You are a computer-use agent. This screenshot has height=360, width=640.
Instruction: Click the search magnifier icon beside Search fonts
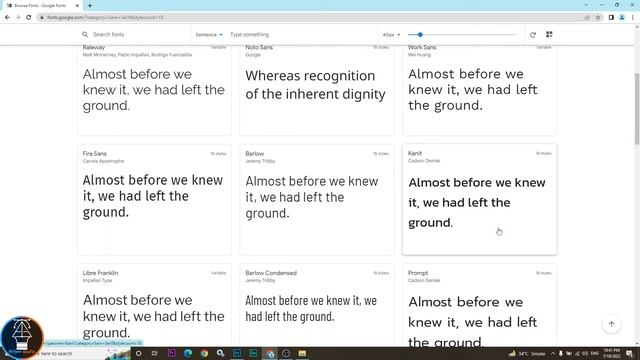[x=85, y=35]
